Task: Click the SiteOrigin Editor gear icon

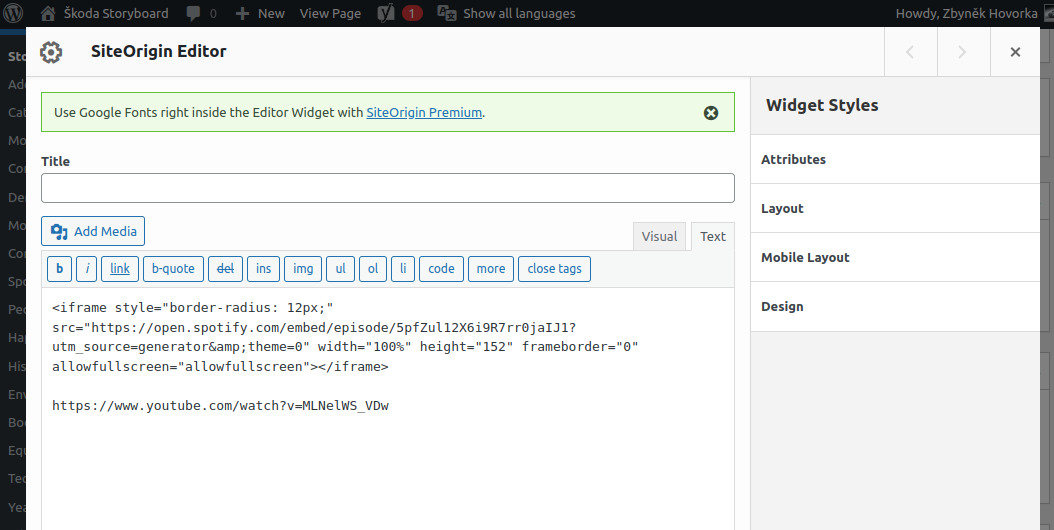Action: (x=51, y=52)
